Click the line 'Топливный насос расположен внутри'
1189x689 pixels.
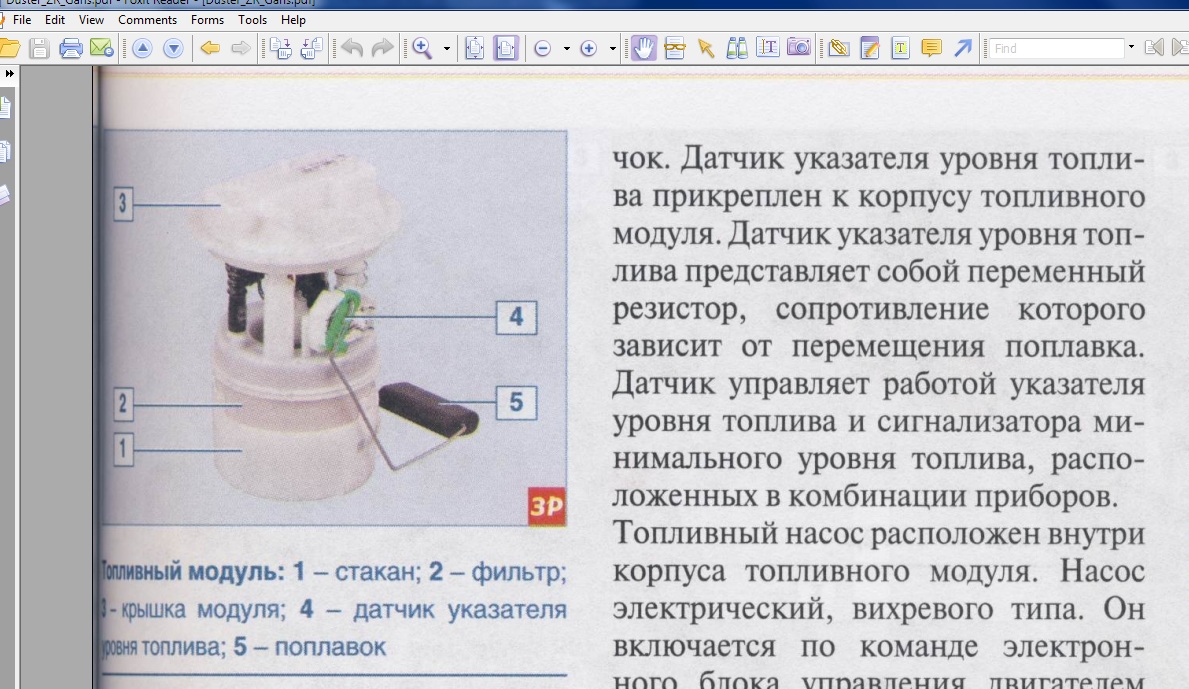[x=878, y=533]
